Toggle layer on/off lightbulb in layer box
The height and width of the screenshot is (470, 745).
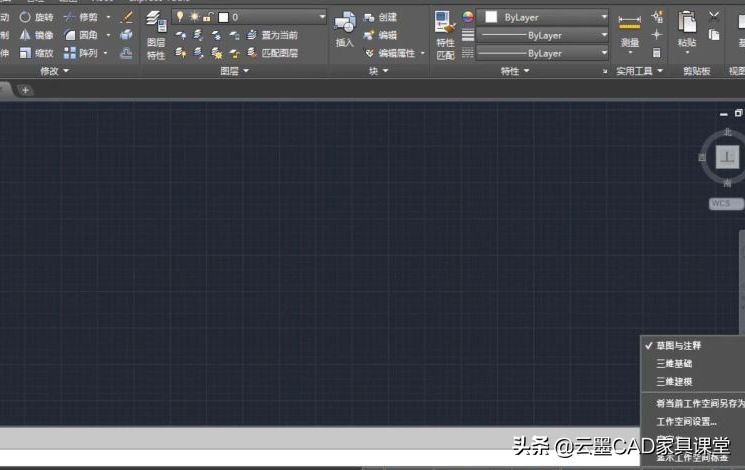point(180,17)
